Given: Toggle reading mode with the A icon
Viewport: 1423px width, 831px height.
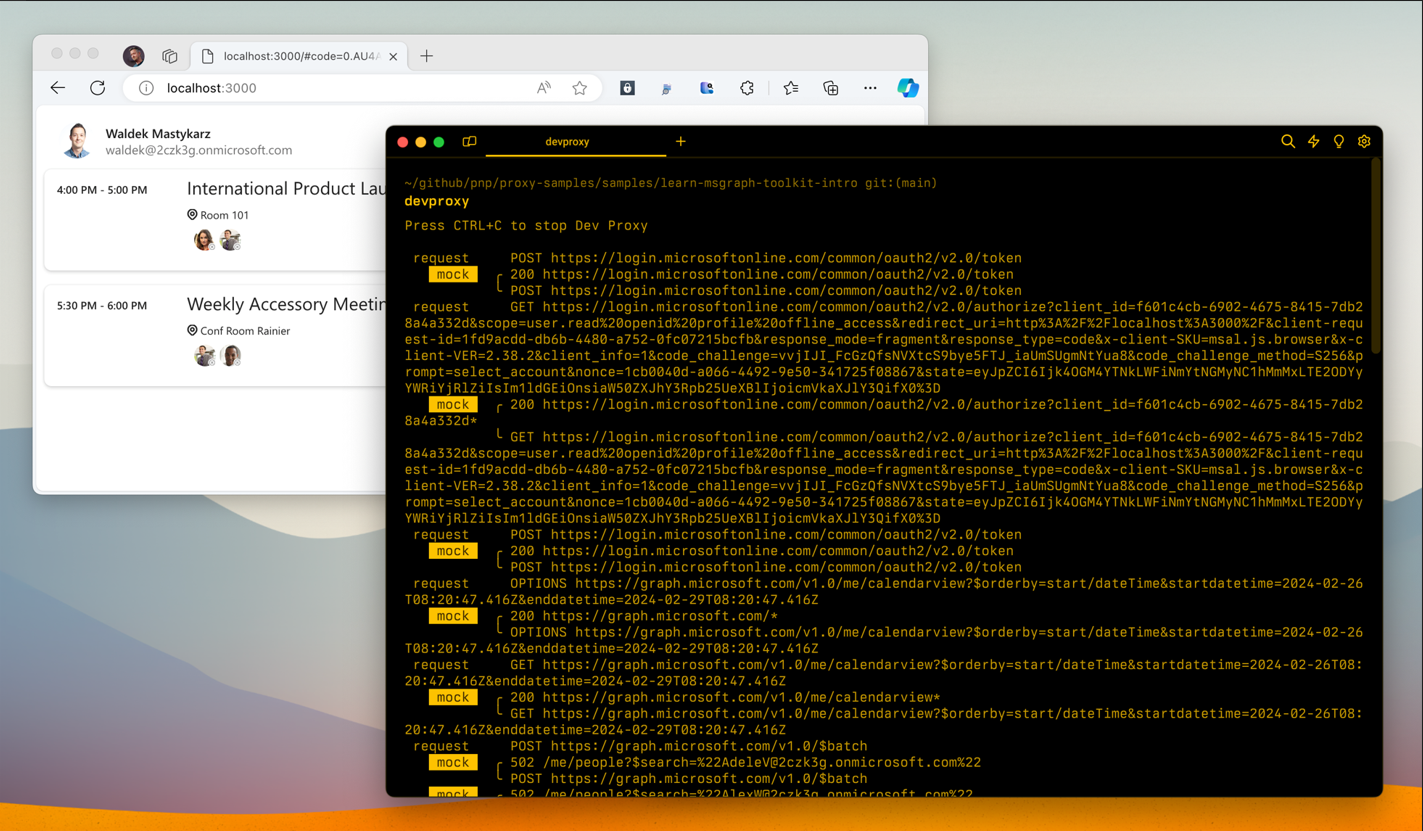Looking at the screenshot, I should click(x=543, y=88).
